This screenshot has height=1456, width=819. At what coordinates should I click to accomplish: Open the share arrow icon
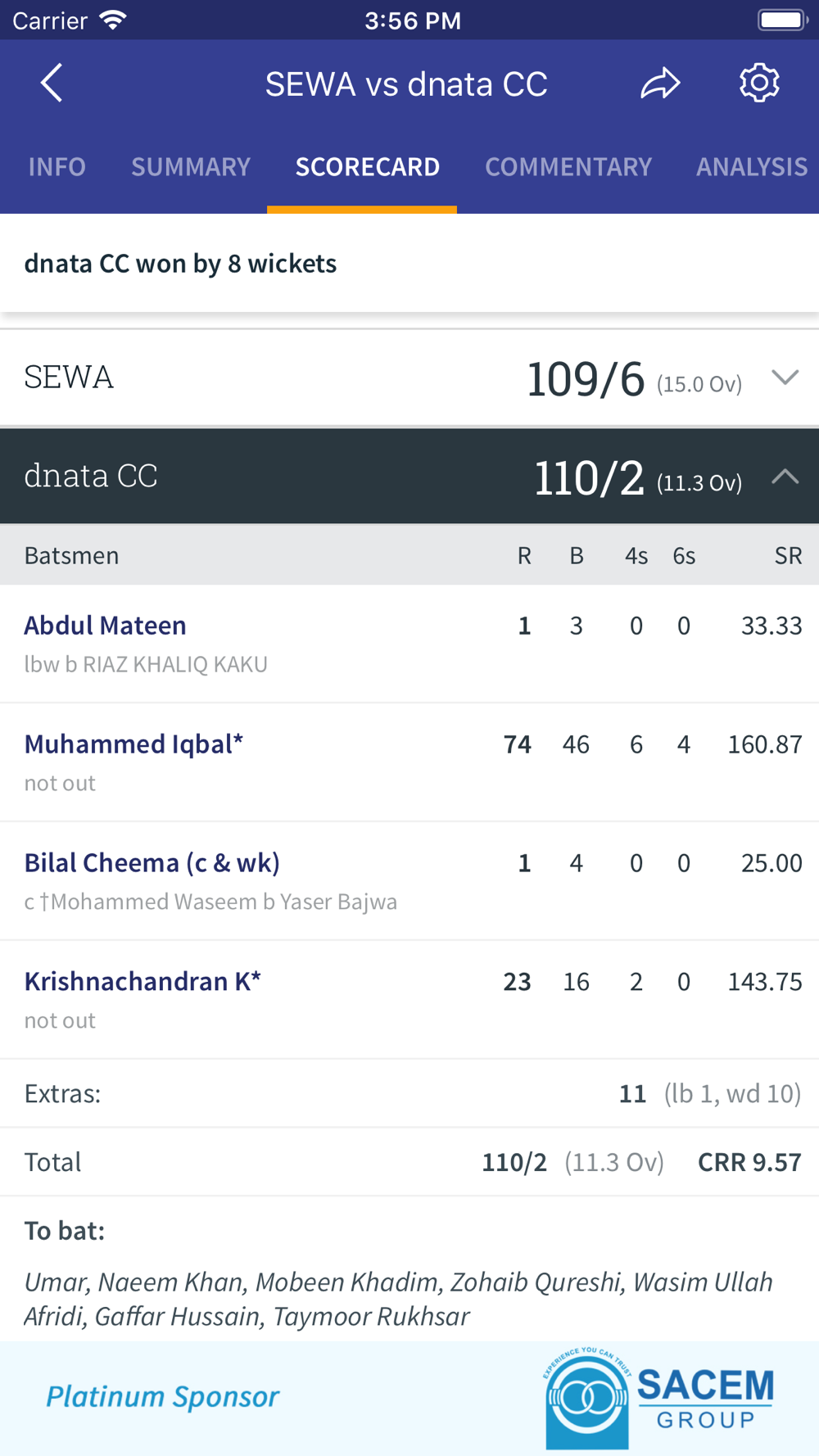[660, 84]
